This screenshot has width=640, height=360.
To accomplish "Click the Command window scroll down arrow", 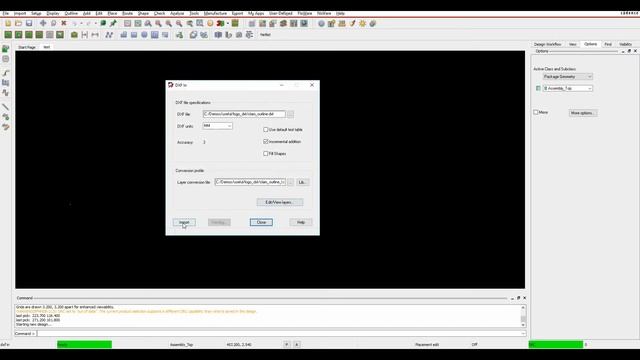I will click(x=523, y=324).
